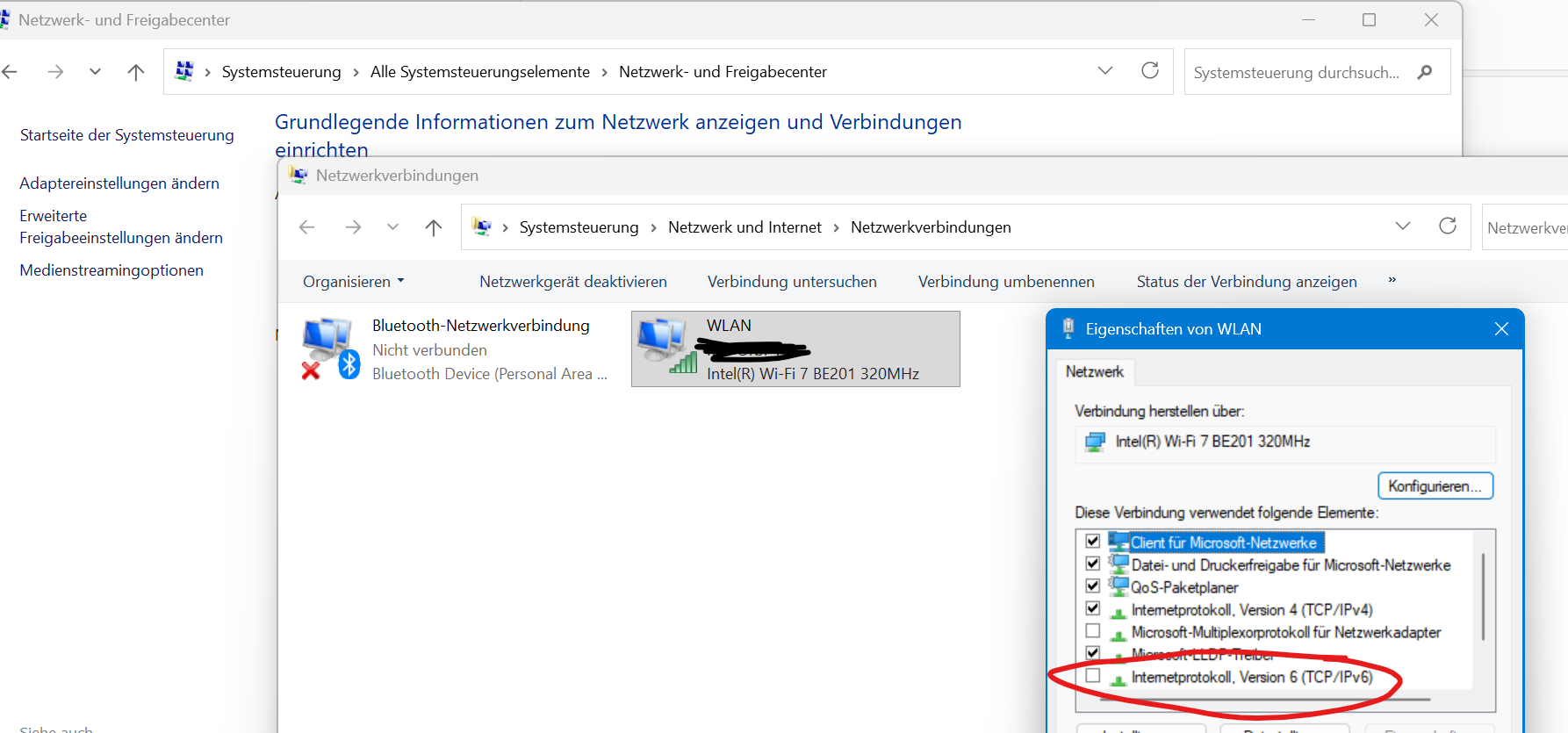This screenshot has width=1568, height=733.
Task: Uncheck Internetprotokoll Version 4 (TCP/IPv4)
Action: (1093, 608)
